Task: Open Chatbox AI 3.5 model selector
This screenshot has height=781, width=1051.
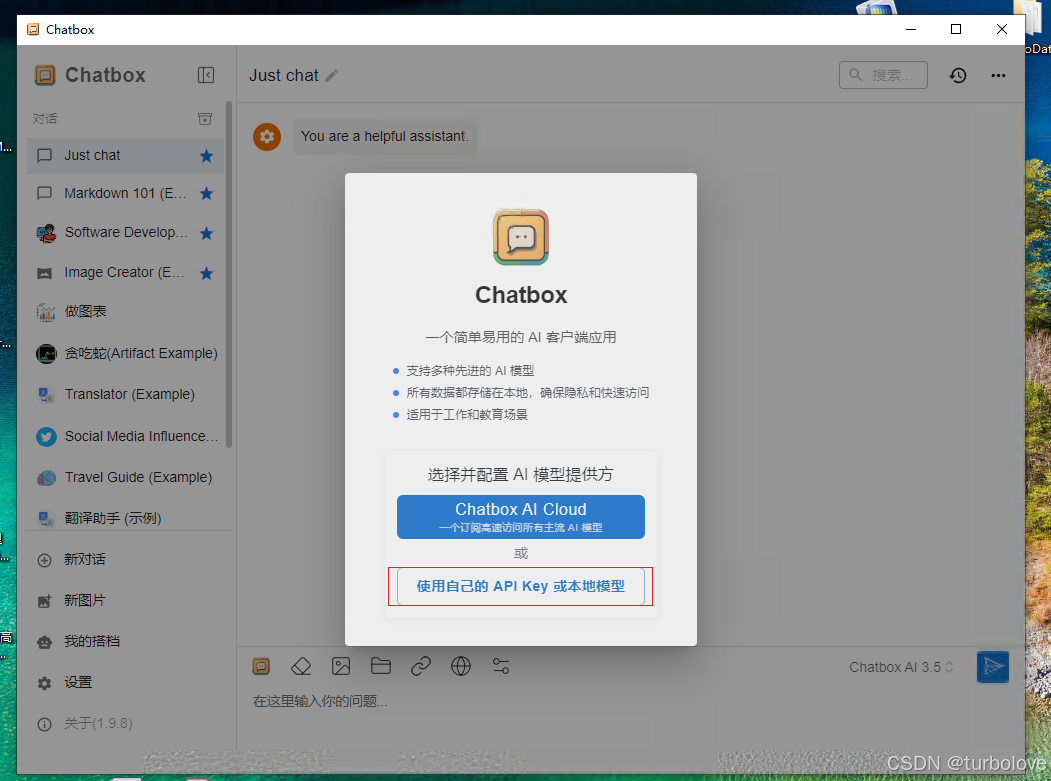Action: [901, 667]
